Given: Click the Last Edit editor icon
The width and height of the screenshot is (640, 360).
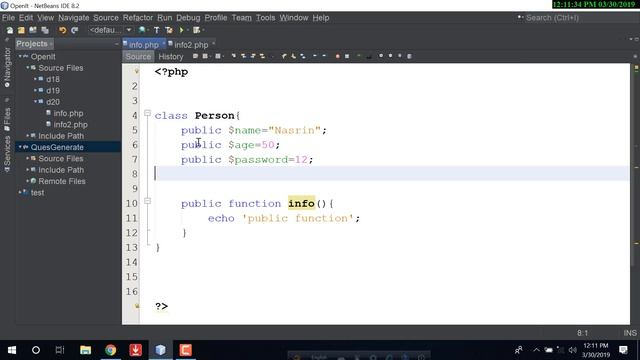Looking at the screenshot, I should coord(196,56).
